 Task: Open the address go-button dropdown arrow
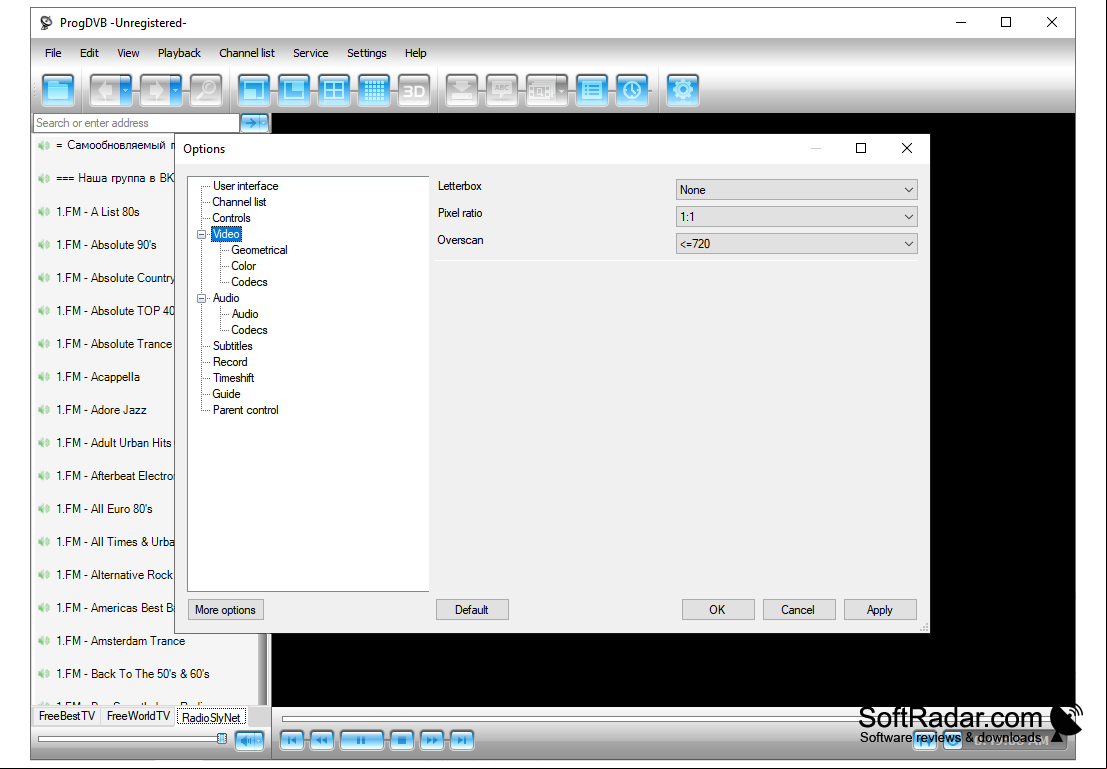264,123
